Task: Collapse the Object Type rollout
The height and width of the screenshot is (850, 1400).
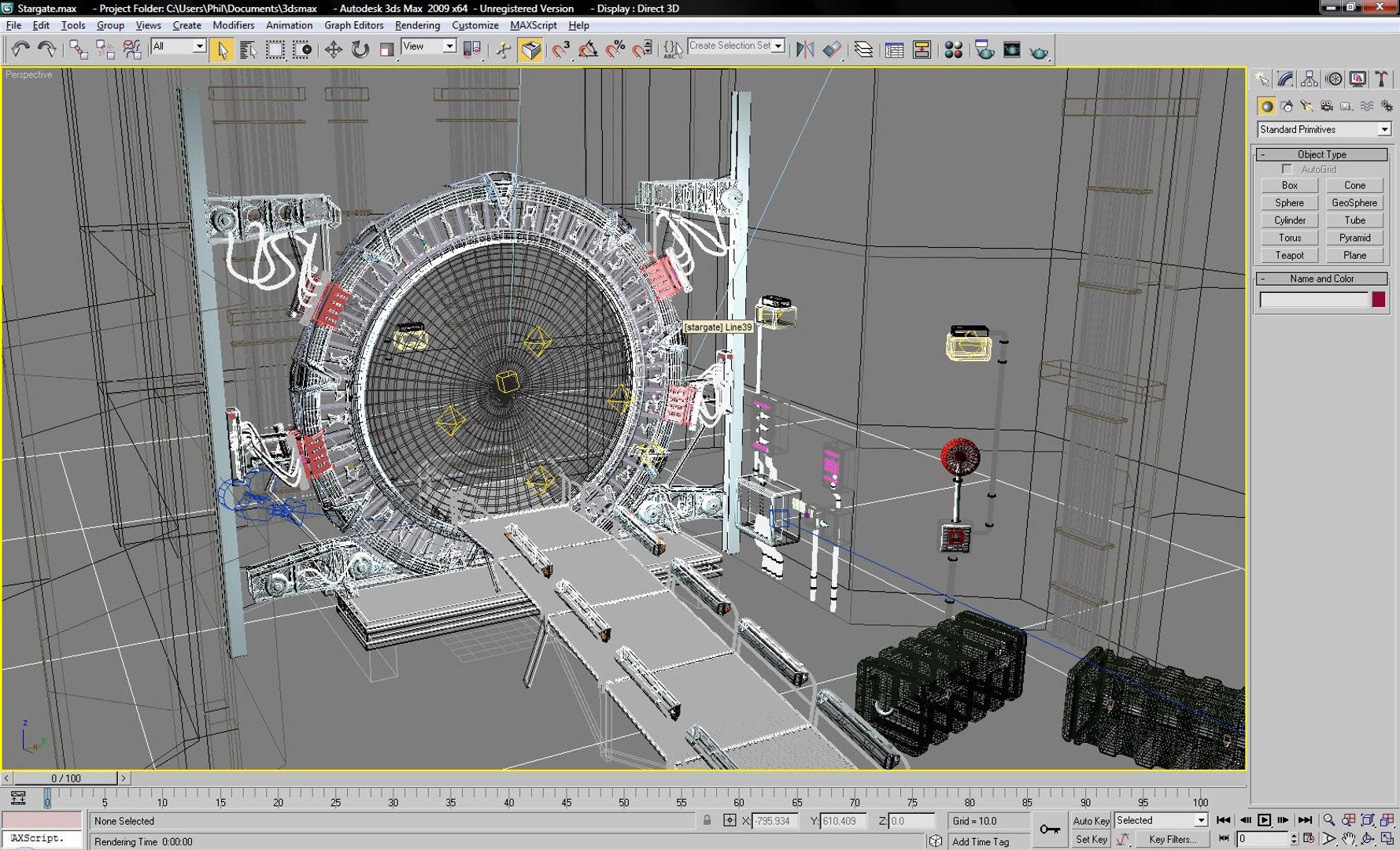Action: click(x=1322, y=154)
